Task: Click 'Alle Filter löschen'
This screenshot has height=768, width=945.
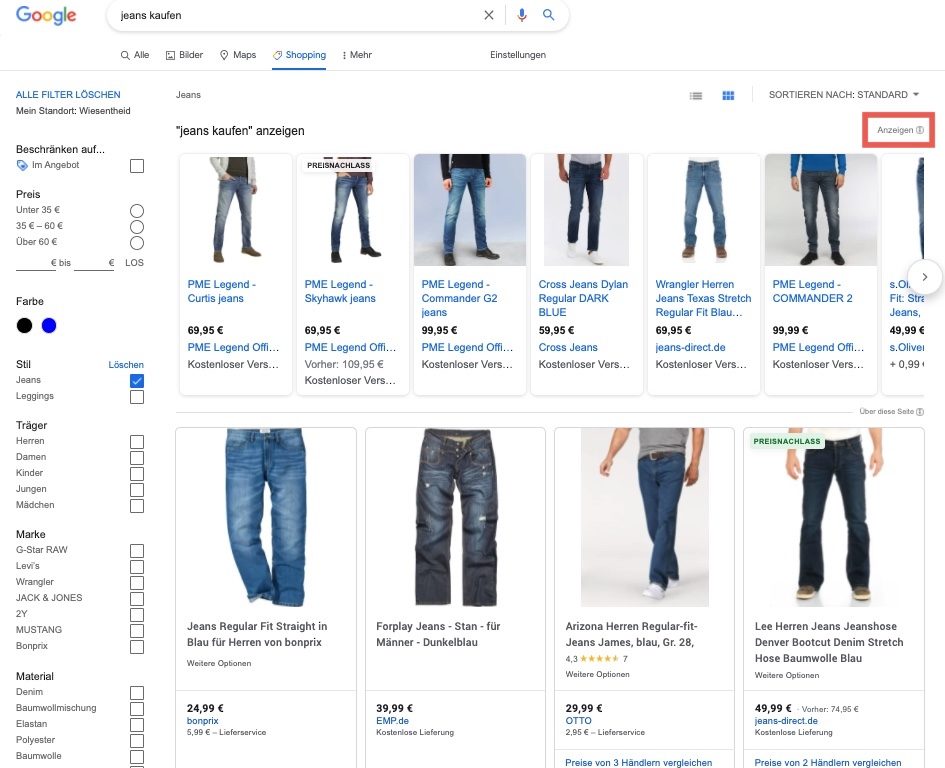Action: 68,95
